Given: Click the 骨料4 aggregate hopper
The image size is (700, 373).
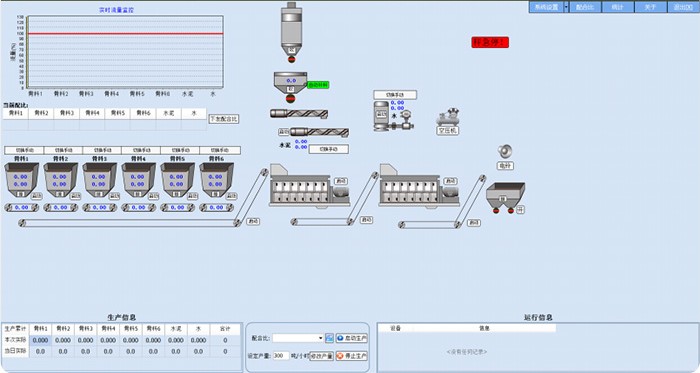Looking at the screenshot, I should point(138,180).
